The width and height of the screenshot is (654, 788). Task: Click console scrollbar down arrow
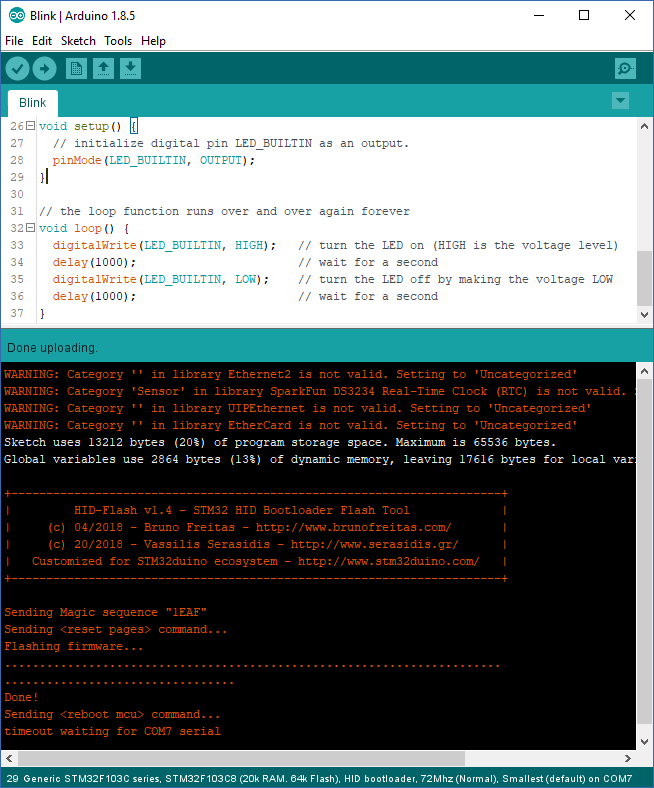pyautogui.click(x=644, y=742)
